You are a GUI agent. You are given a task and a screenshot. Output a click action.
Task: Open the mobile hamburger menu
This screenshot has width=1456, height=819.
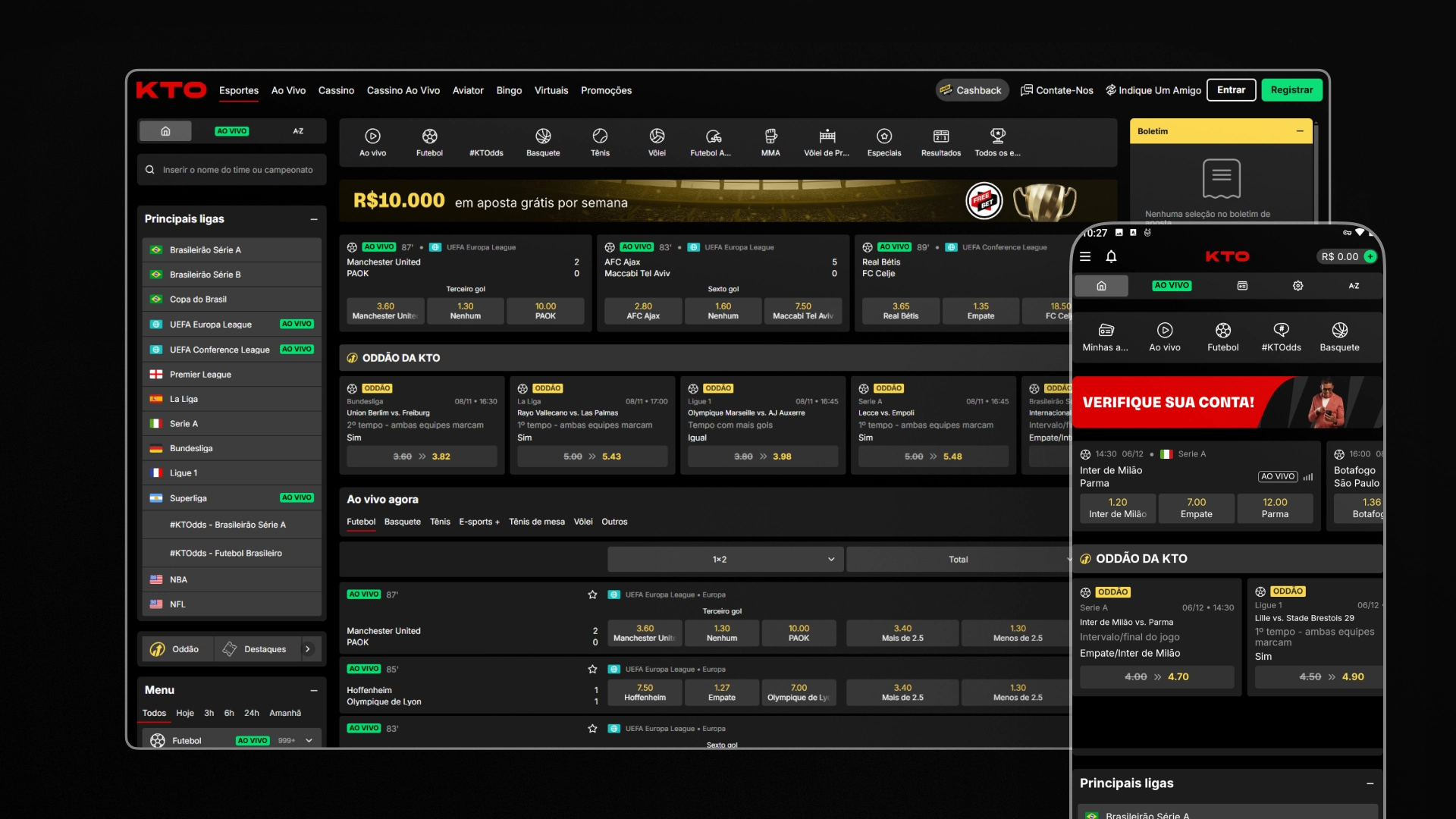pyautogui.click(x=1085, y=257)
